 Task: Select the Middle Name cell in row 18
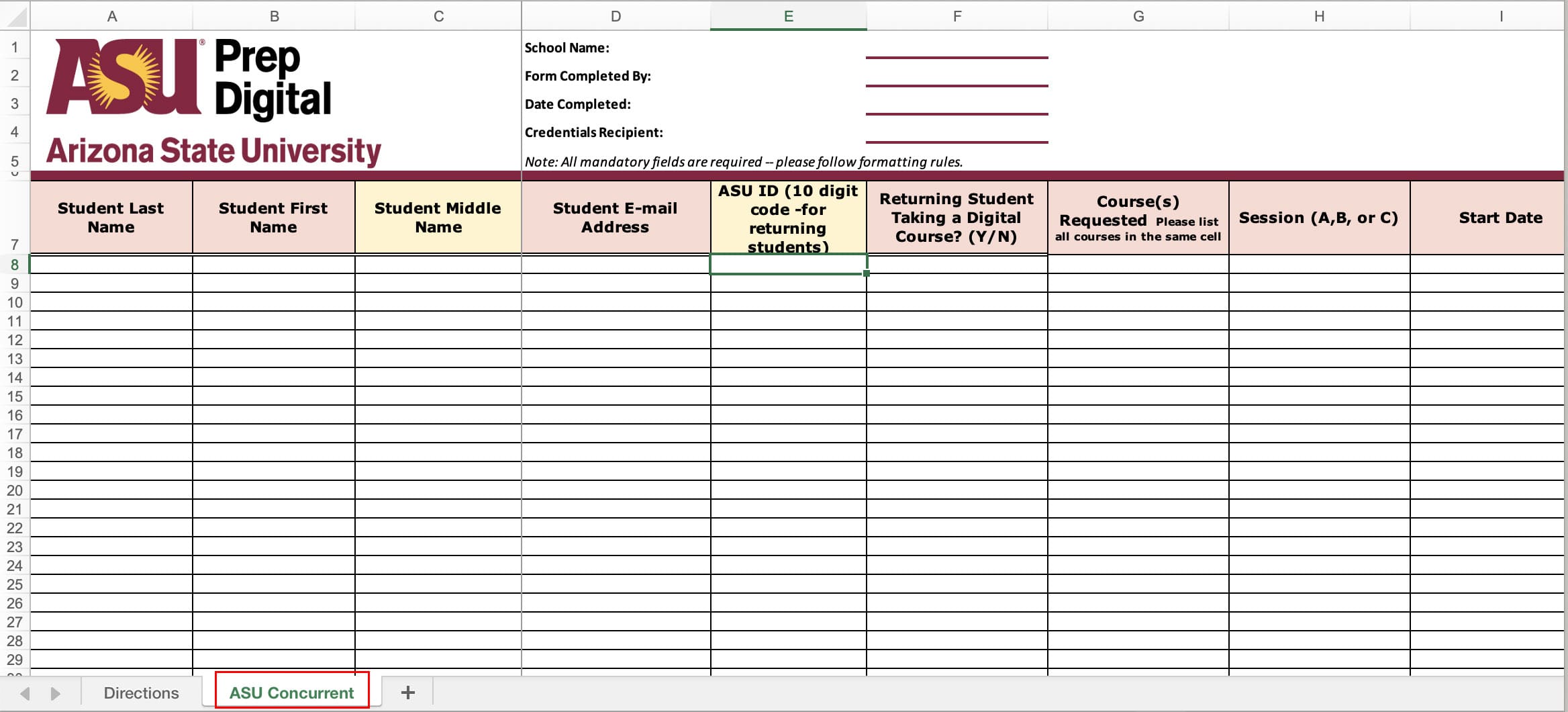point(438,452)
